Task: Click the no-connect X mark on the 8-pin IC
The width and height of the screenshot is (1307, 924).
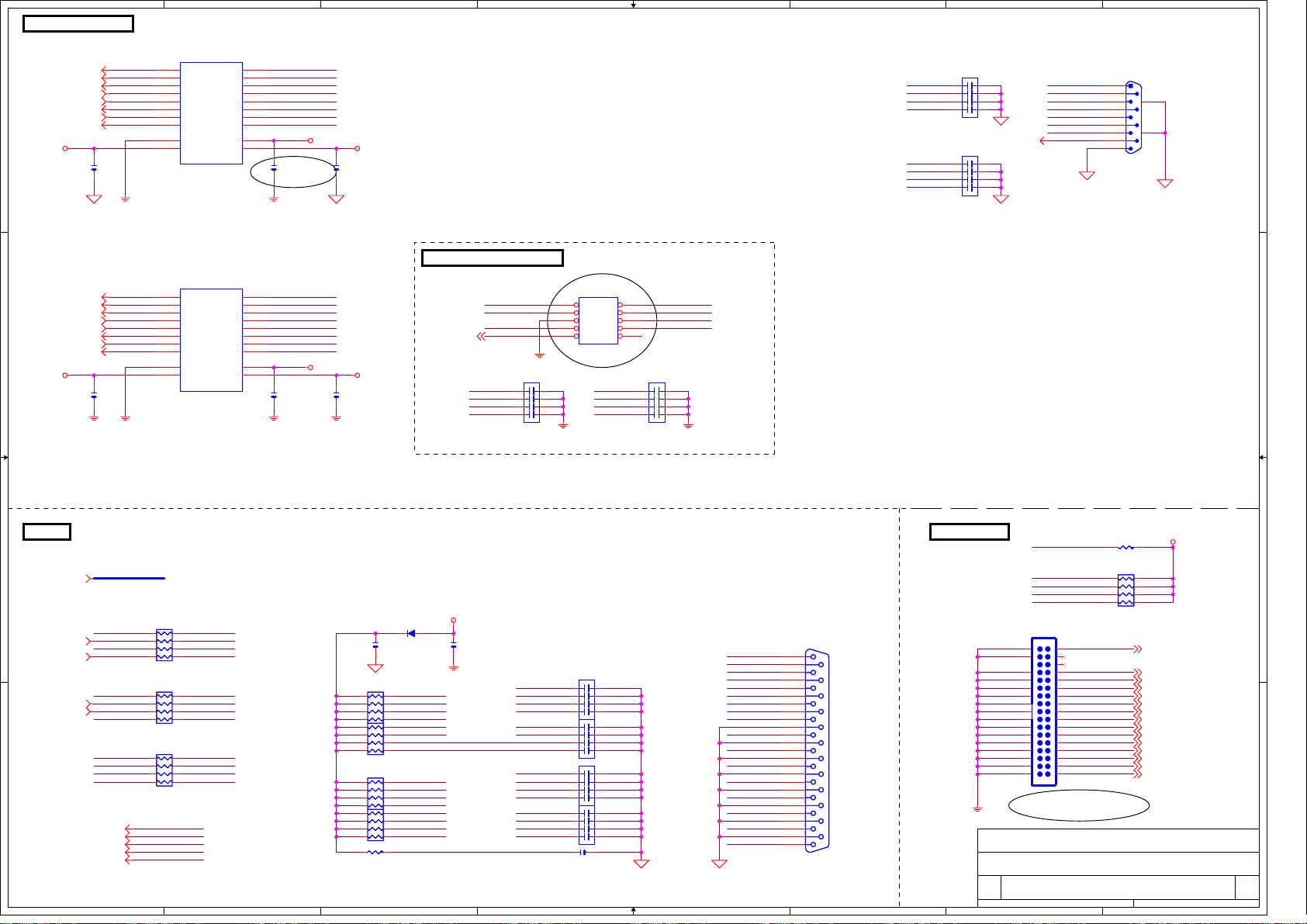Action: [641, 337]
